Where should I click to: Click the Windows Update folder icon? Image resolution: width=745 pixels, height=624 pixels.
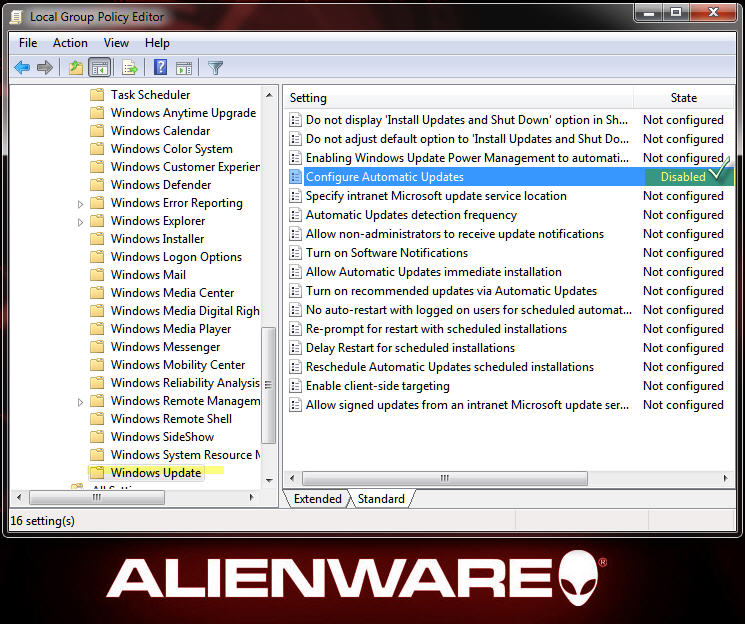(x=97, y=472)
